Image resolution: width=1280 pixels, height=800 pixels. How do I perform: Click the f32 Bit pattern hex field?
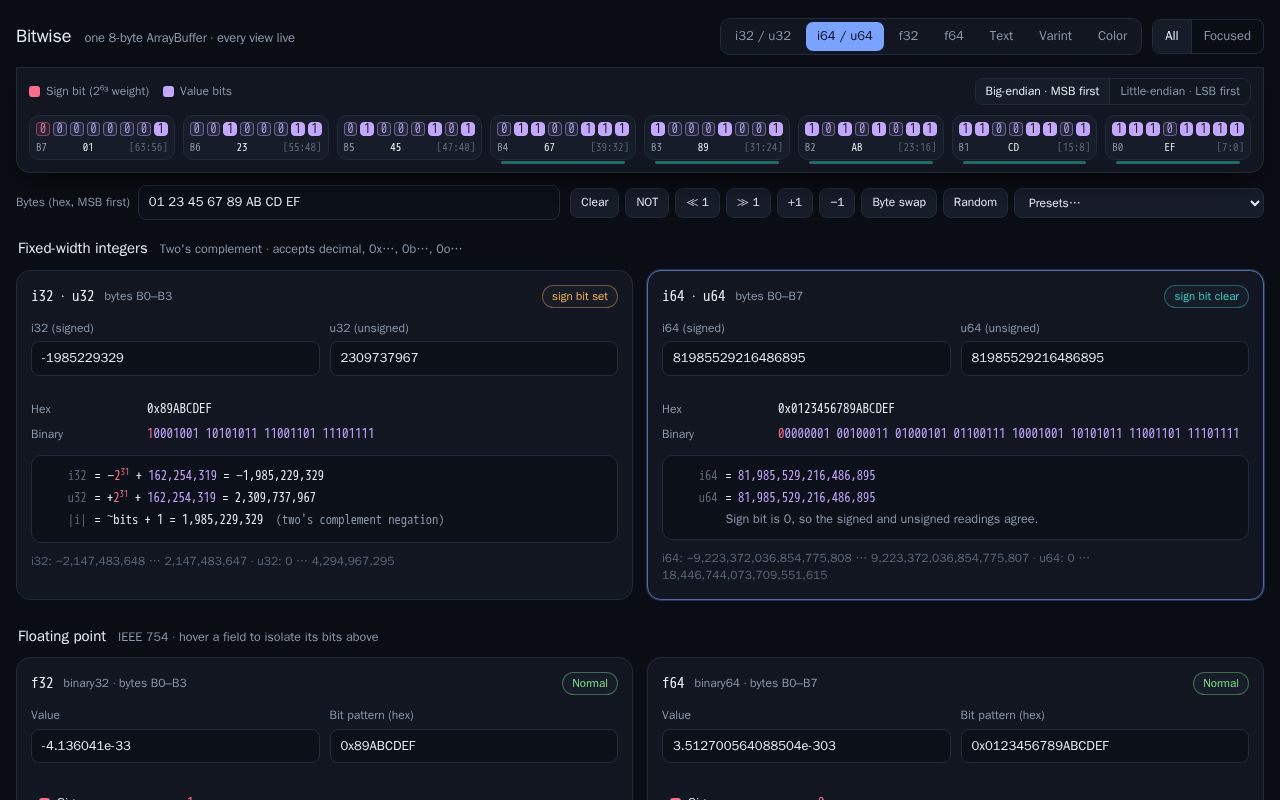[x=474, y=746]
